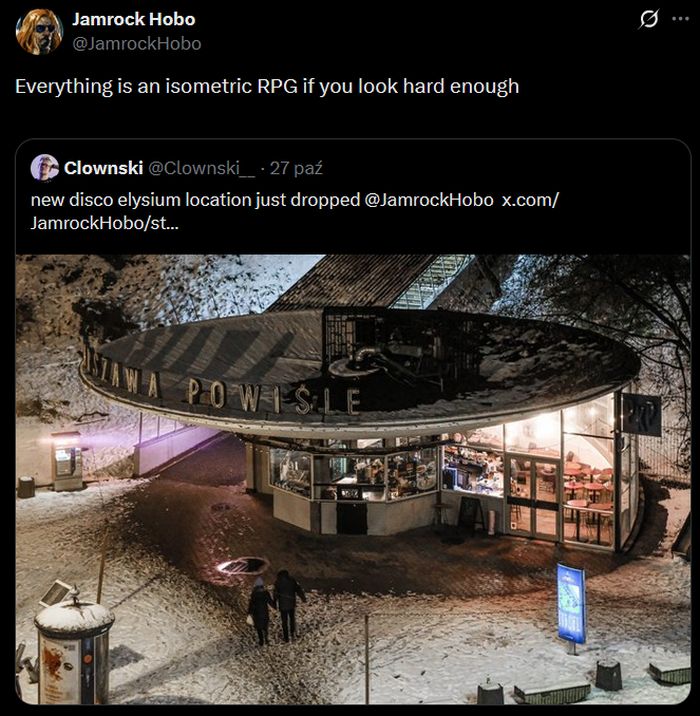Click Clownski's small profile avatar
Screen dimensions: 700x716
tap(45, 167)
